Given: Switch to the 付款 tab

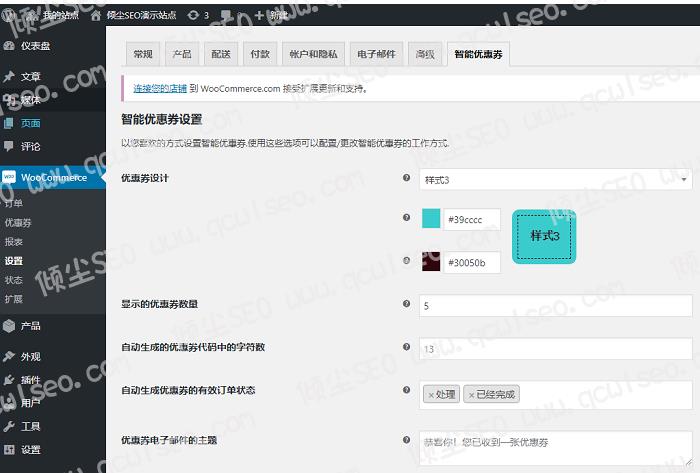Looking at the screenshot, I should (260, 54).
